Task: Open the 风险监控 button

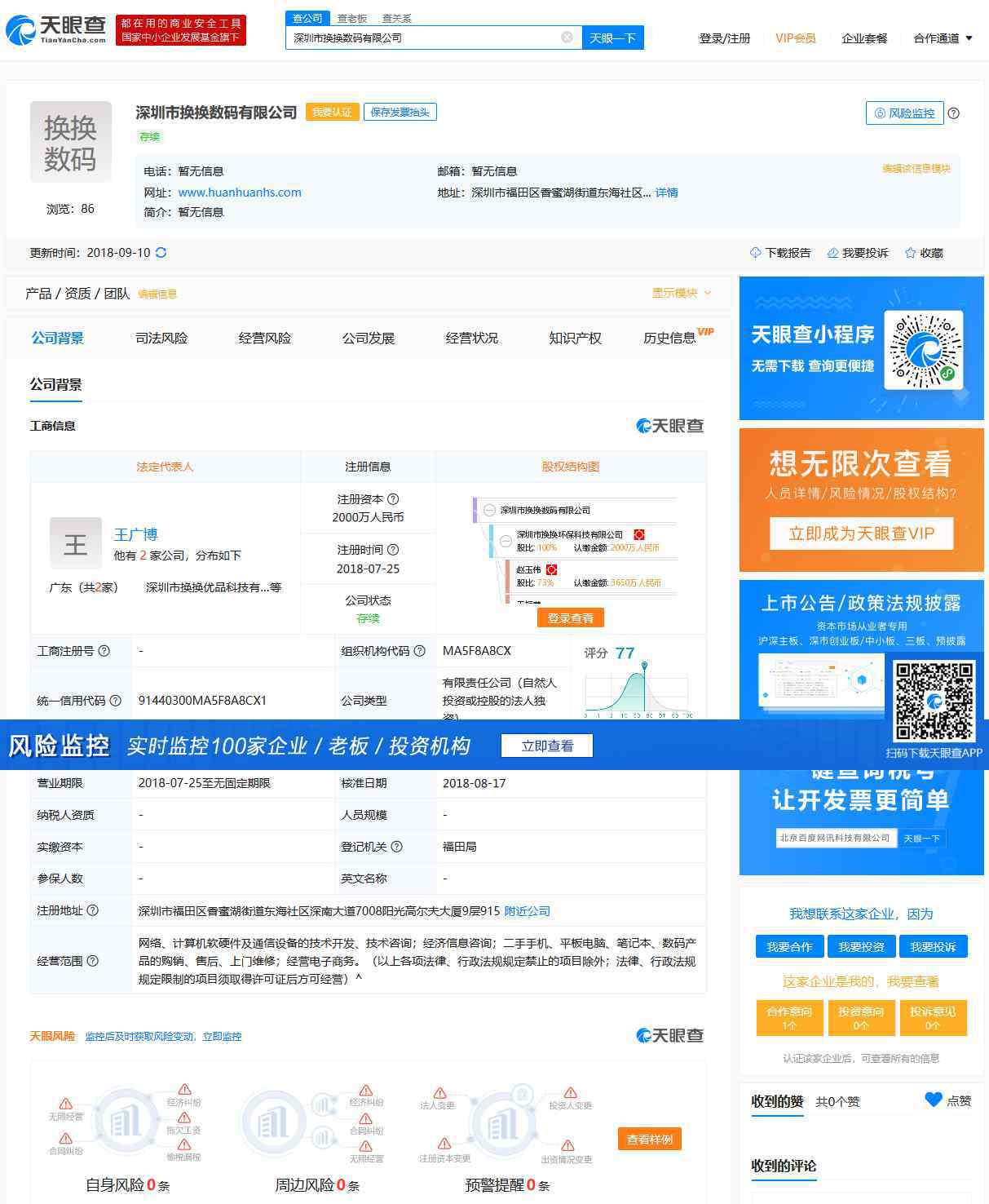Action: pos(904,113)
